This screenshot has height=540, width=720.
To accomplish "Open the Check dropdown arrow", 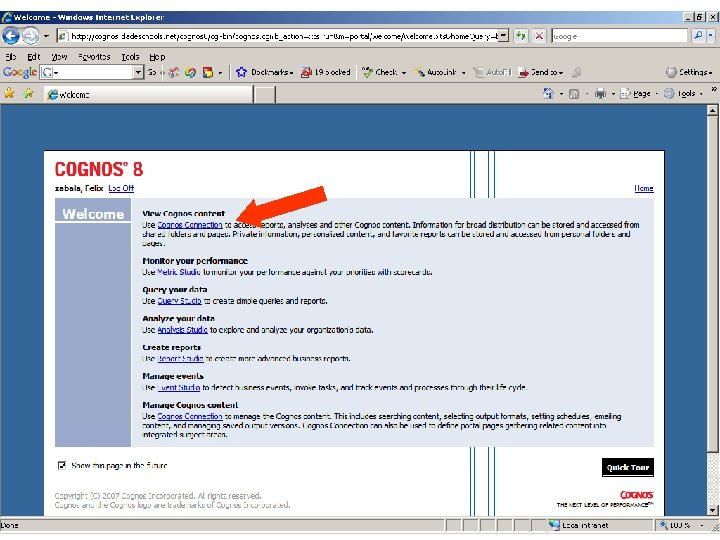I will 404,73.
